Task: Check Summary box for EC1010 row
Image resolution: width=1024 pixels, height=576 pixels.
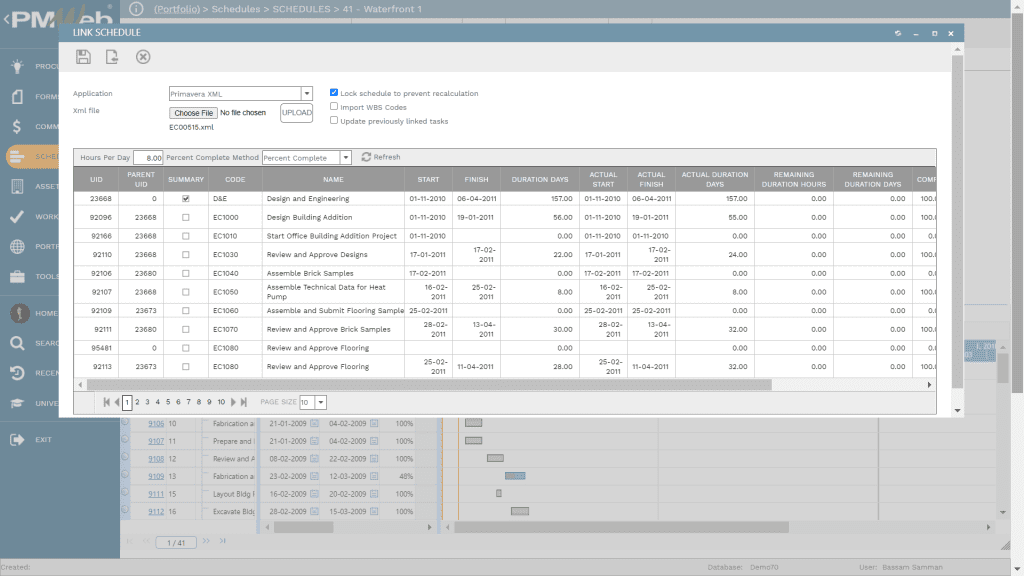Action: 185,236
